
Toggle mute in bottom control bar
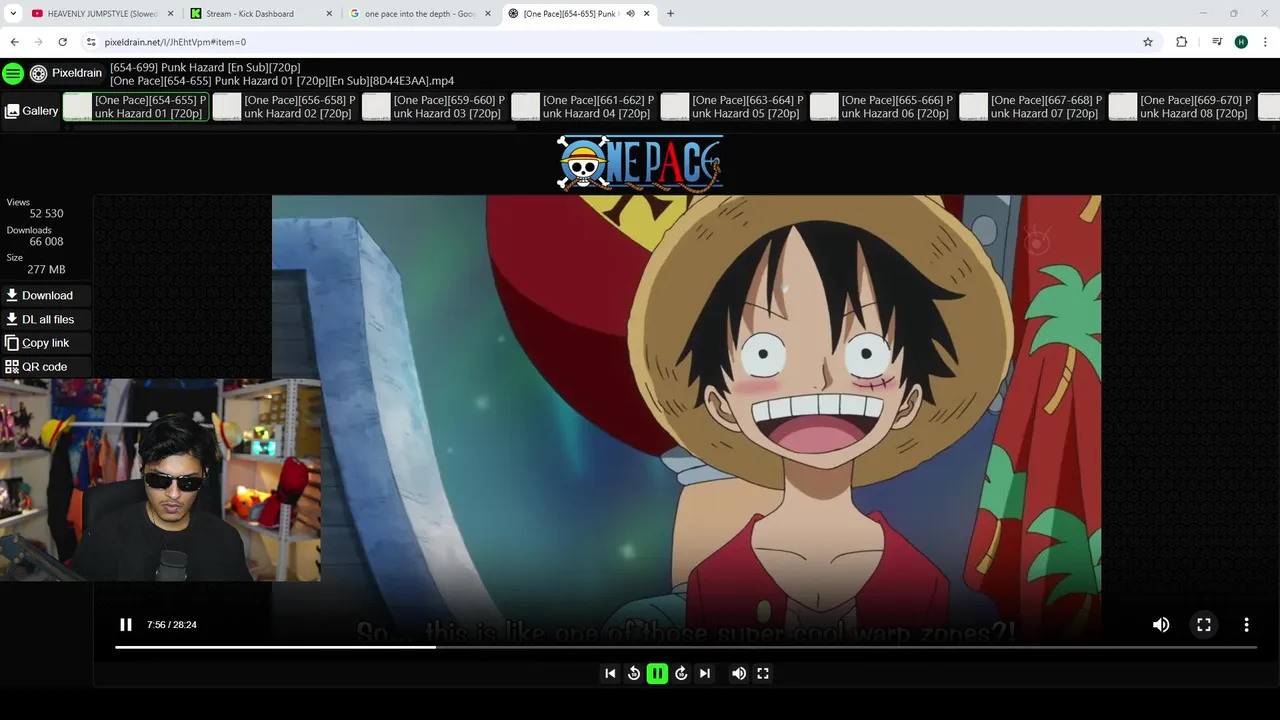[x=739, y=674]
